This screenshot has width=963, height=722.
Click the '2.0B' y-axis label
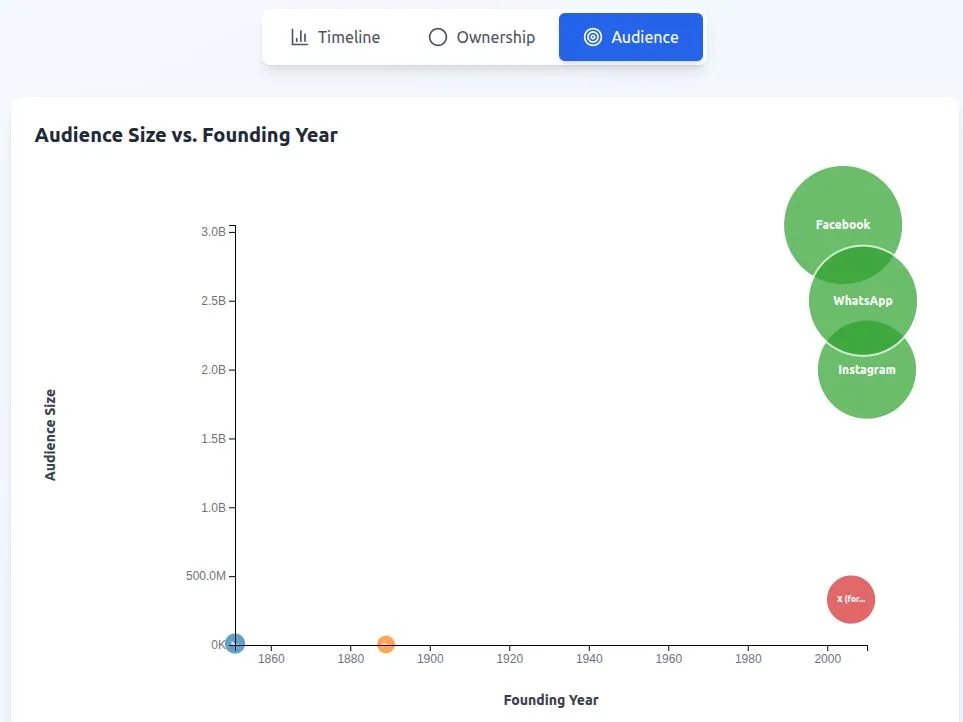213,370
